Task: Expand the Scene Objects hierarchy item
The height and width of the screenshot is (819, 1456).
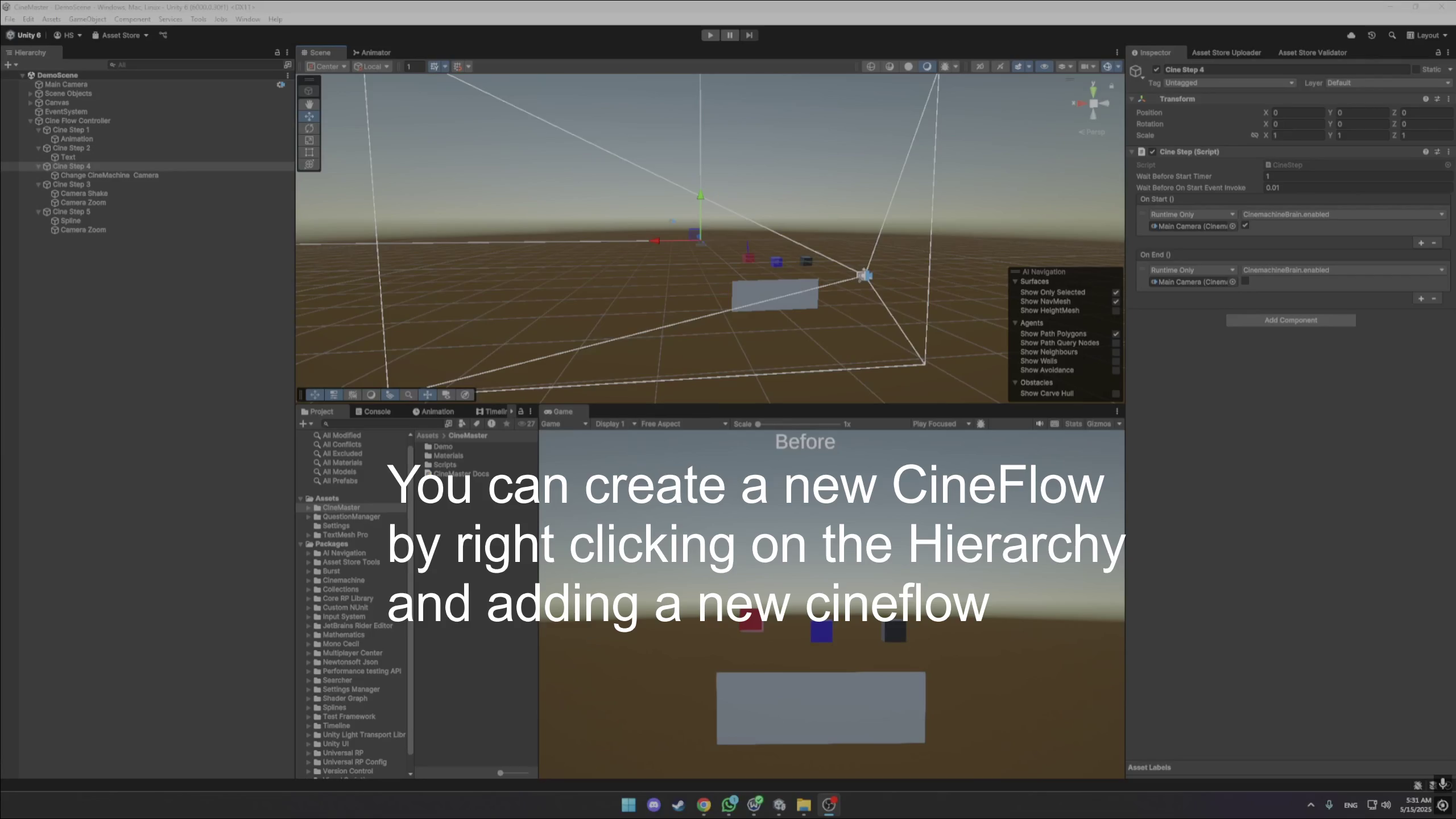Action: (x=31, y=94)
